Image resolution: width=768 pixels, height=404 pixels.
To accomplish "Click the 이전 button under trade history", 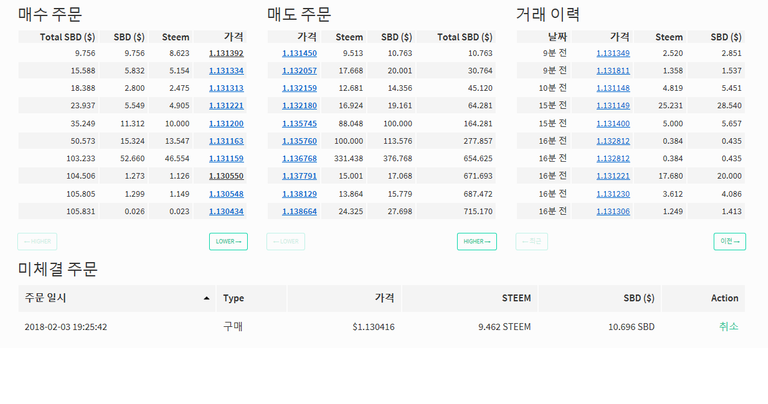I will [729, 241].
